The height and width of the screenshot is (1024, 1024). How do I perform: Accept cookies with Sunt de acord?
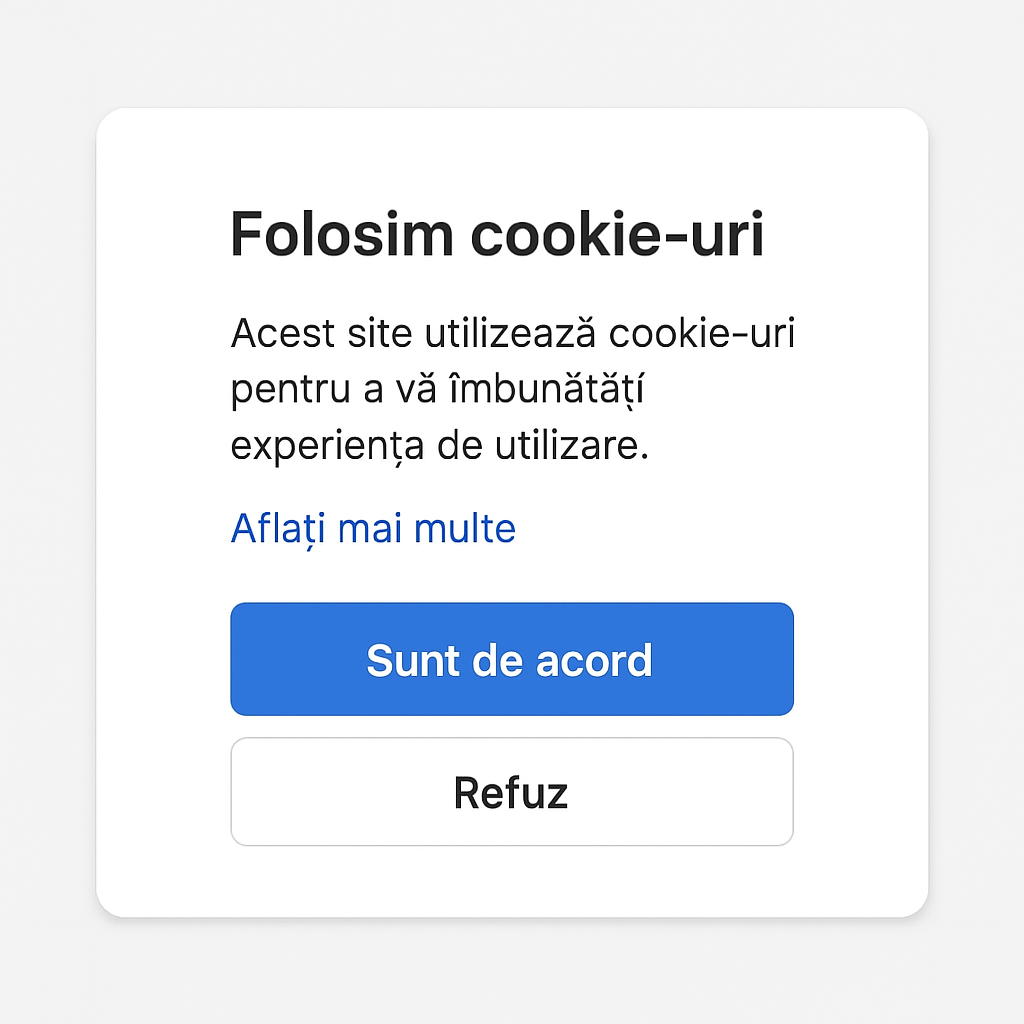pyautogui.click(x=511, y=659)
